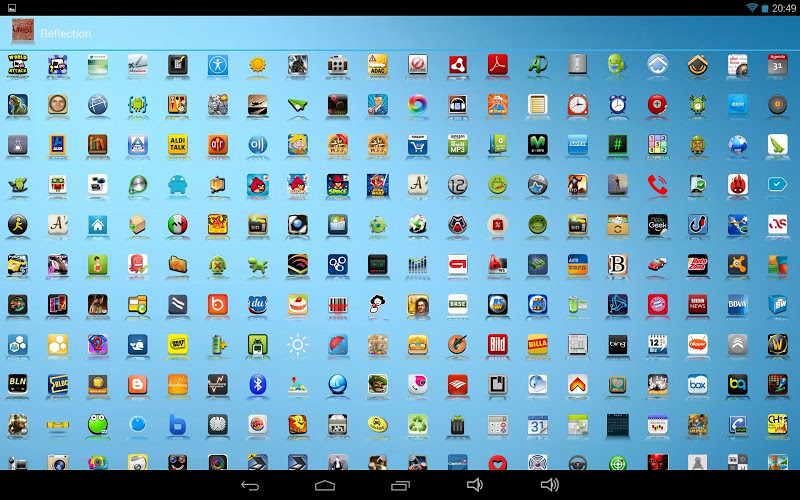The height and width of the screenshot is (500, 800).
Task: Tap the Bank of America icon
Action: [x=458, y=385]
